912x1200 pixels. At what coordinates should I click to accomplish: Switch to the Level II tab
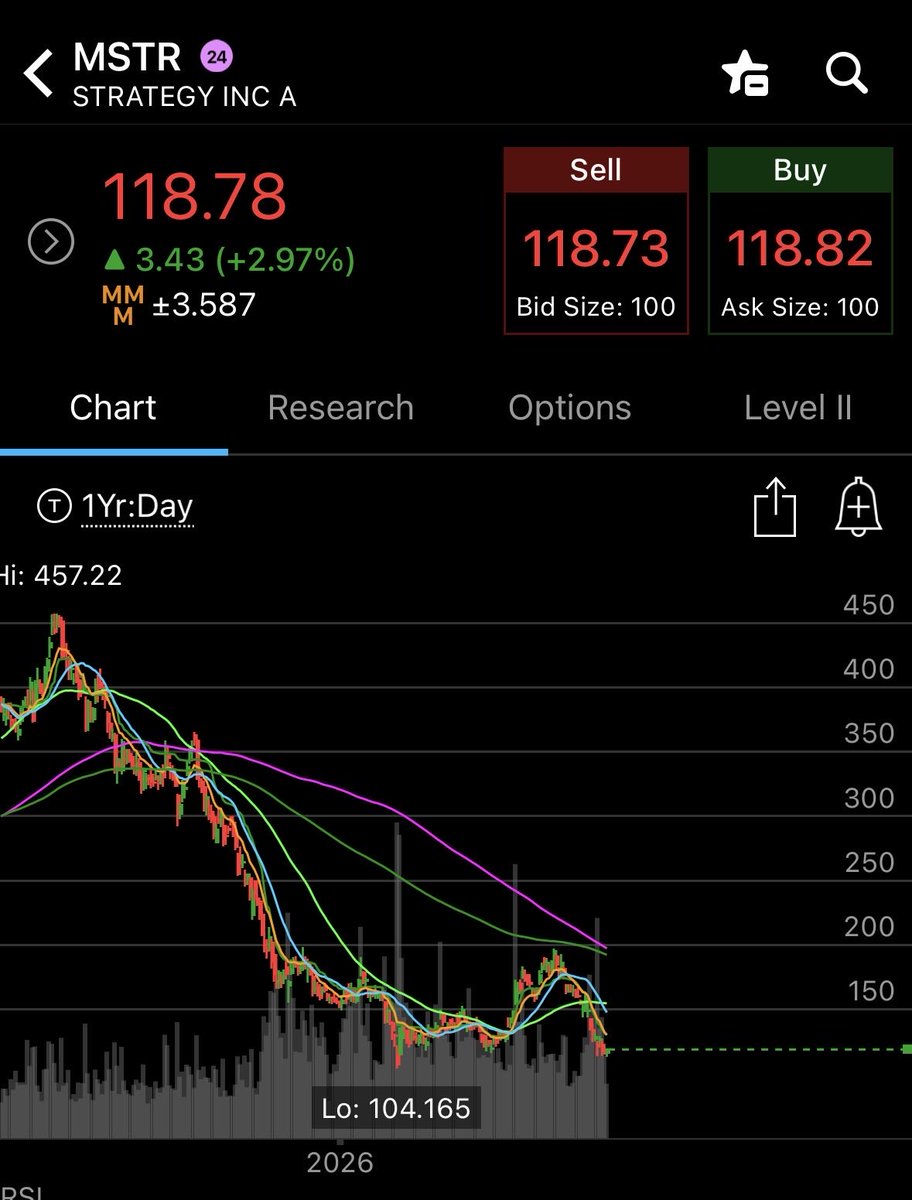pos(798,408)
